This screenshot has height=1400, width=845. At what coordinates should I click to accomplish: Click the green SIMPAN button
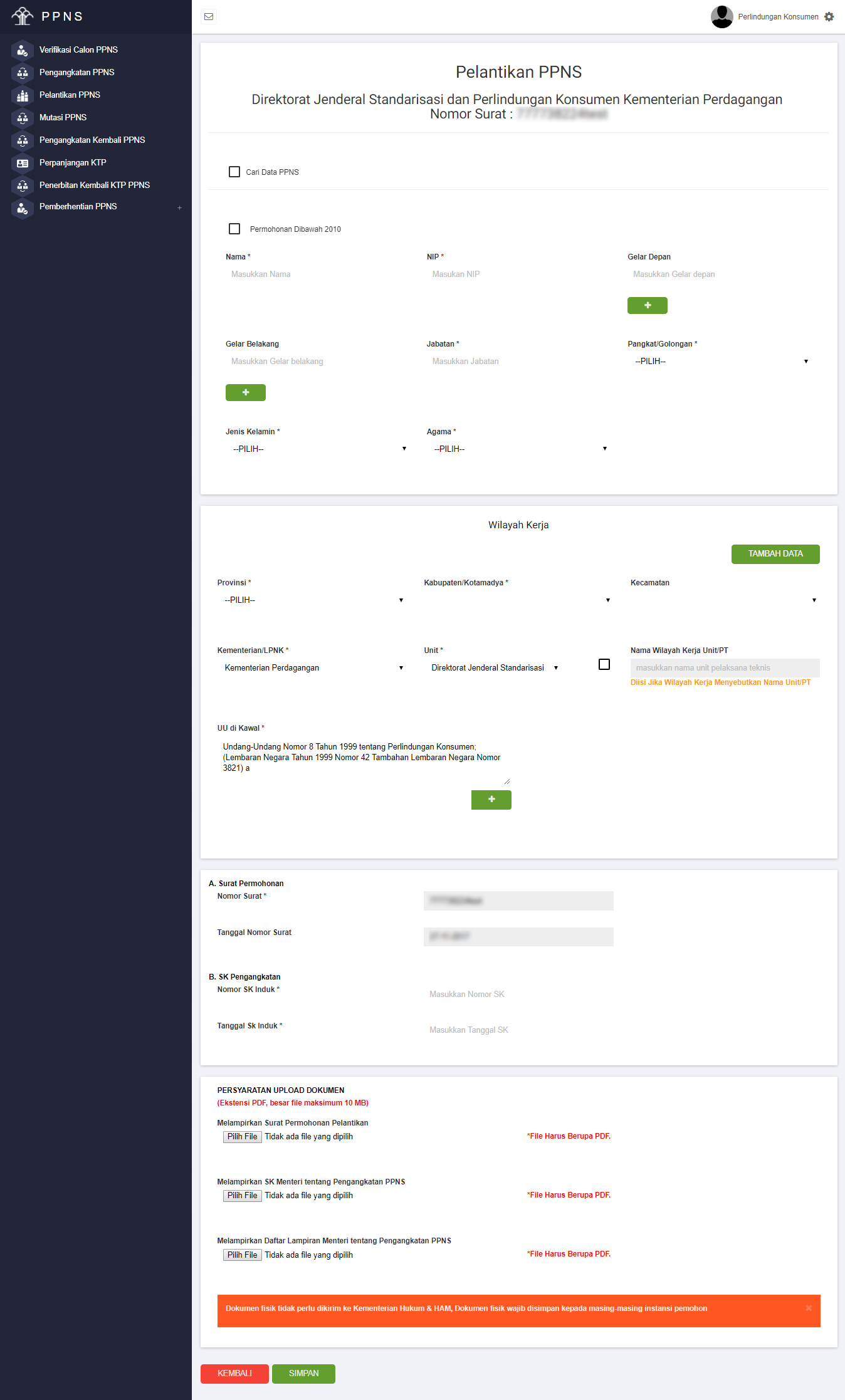(303, 1373)
